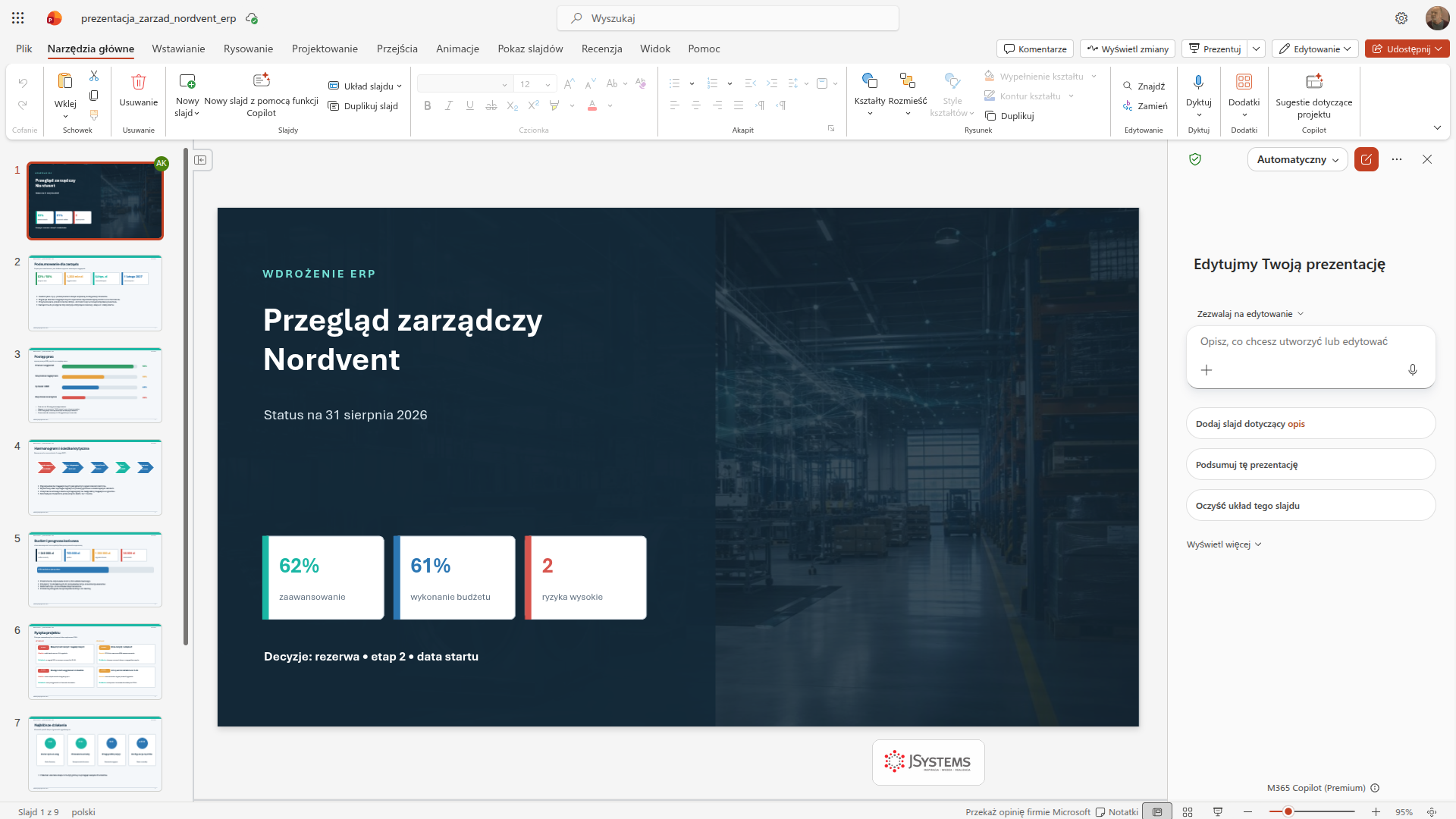Switch to the Animacje tab
This screenshot has width=1456, height=819.
[x=457, y=49]
